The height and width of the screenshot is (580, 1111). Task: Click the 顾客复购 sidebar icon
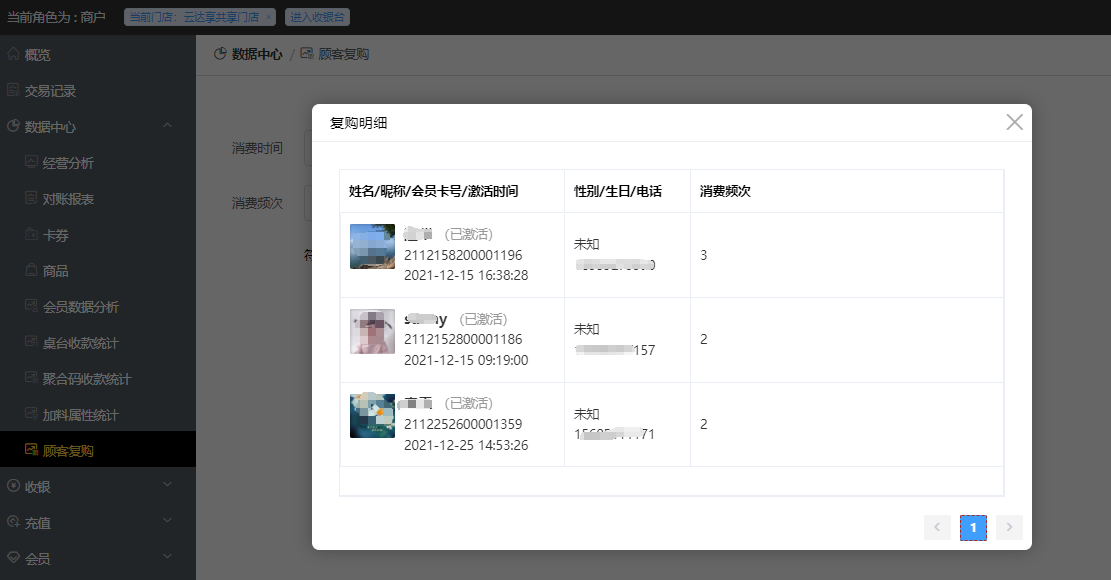[31, 449]
